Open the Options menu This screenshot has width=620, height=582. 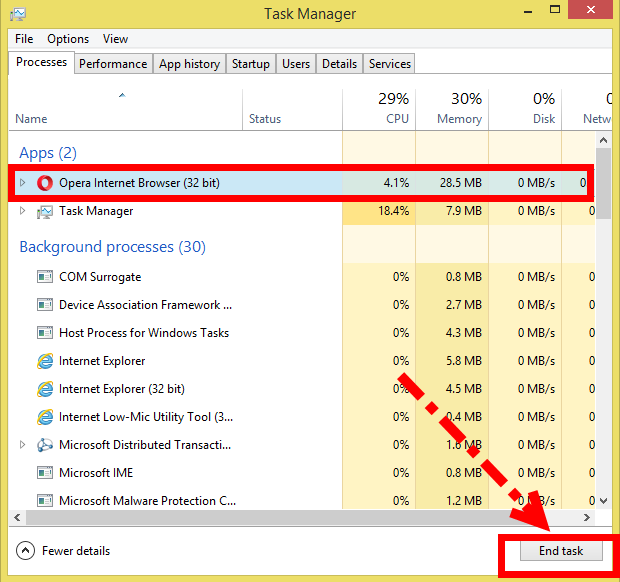(68, 39)
